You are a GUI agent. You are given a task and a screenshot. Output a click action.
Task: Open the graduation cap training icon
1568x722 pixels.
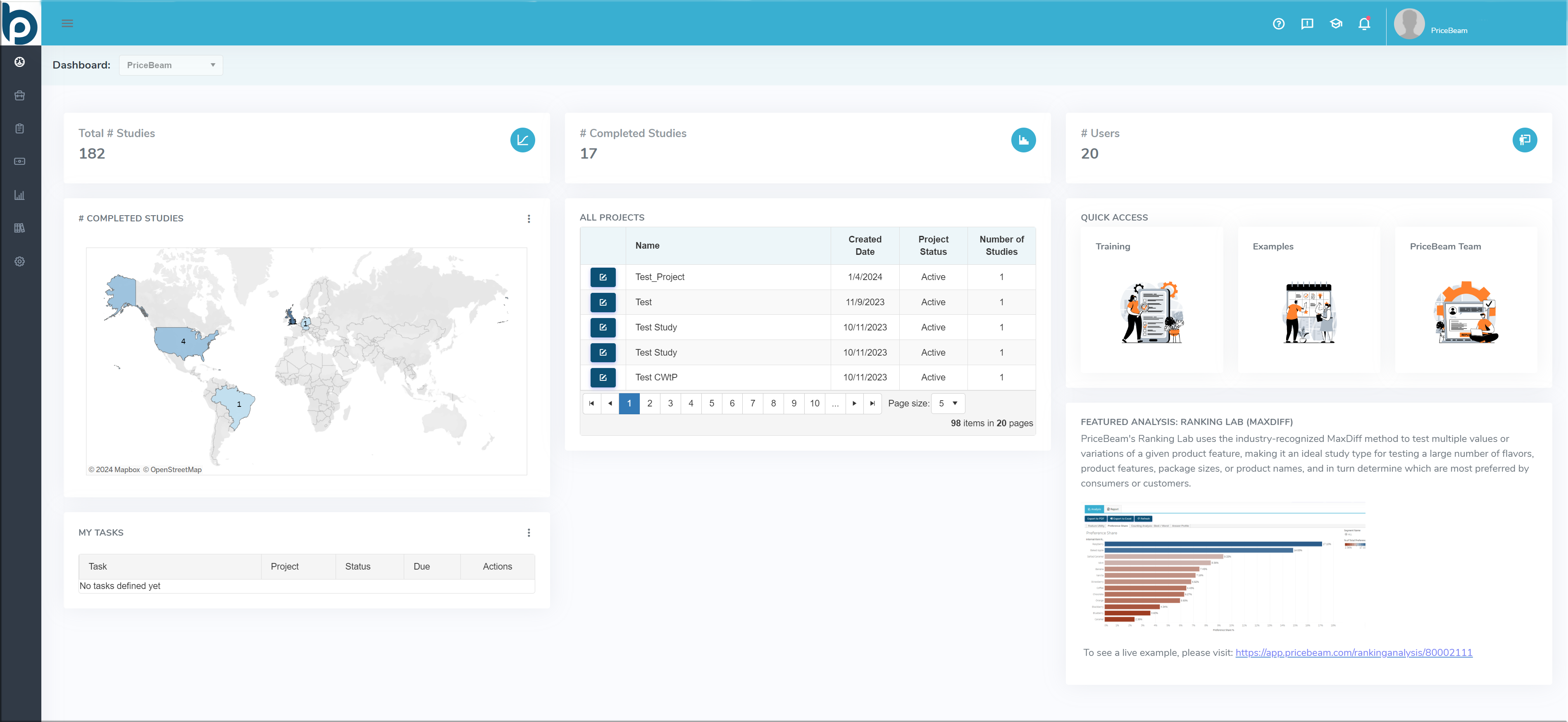tap(1335, 24)
